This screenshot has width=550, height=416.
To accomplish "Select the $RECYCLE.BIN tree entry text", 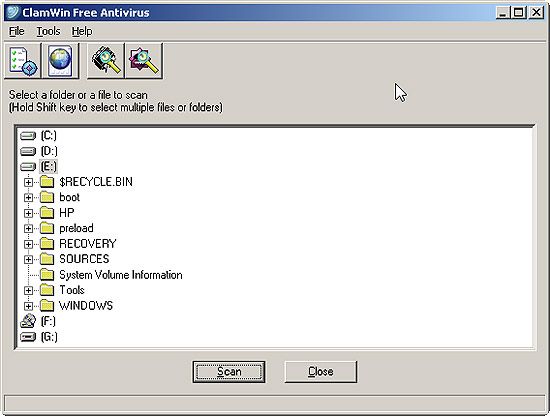I will [96, 182].
